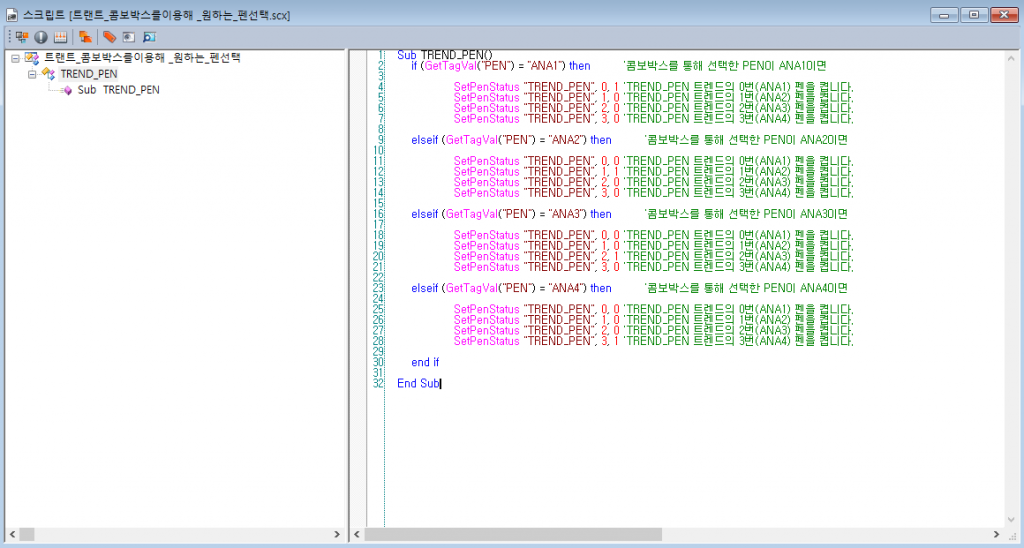Click the stacked orange windows toolbar icon
Screen dimensions: 1024x548
pos(85,37)
